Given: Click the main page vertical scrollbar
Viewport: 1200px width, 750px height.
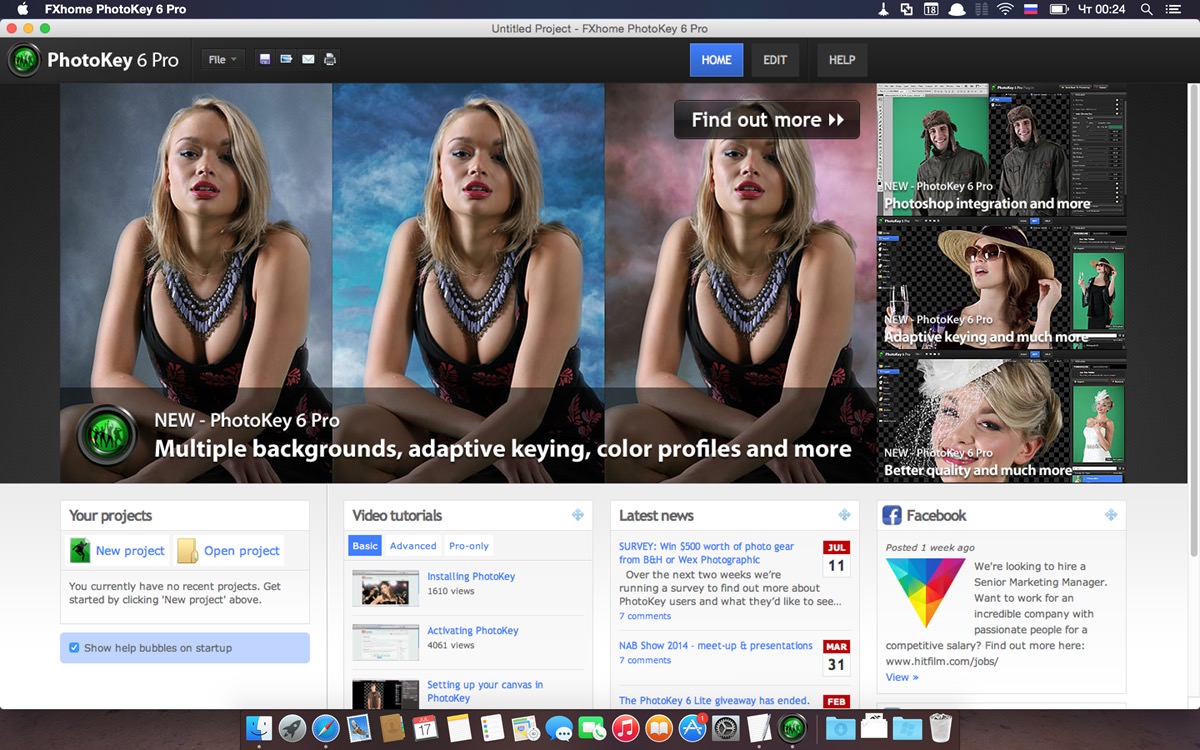Looking at the screenshot, I should (x=1193, y=320).
